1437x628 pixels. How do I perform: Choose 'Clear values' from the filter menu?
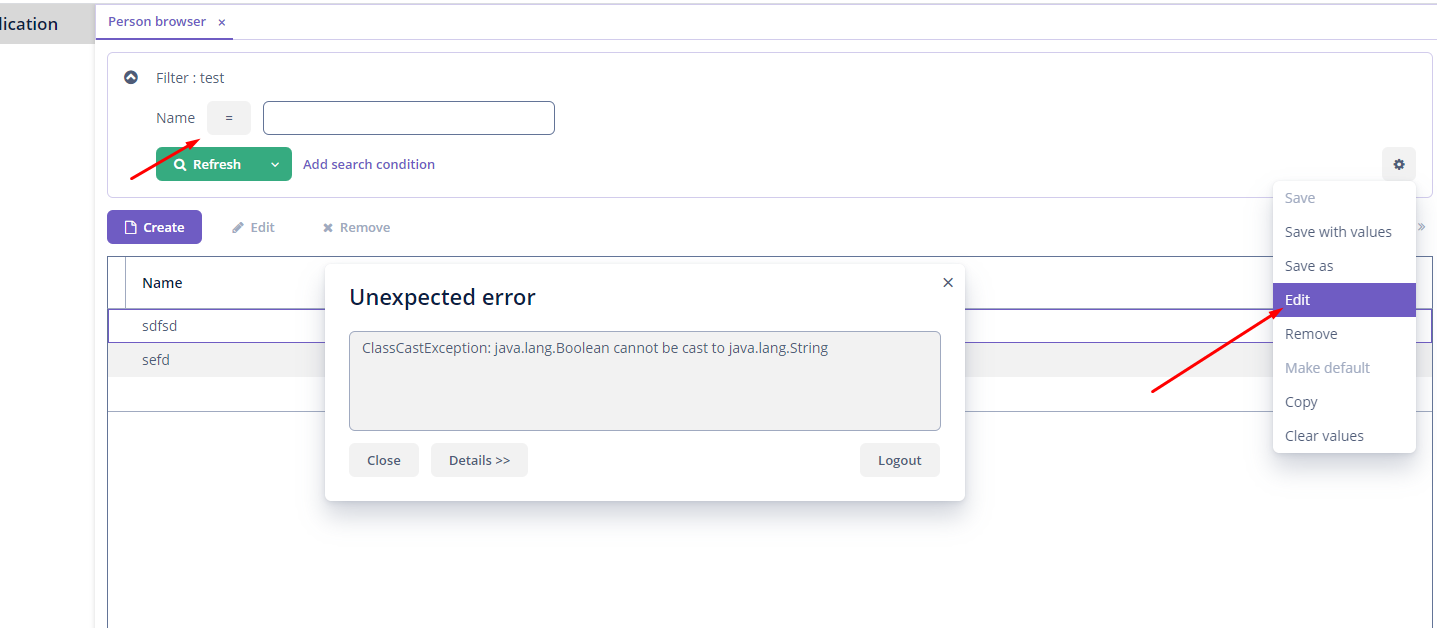(x=1324, y=435)
